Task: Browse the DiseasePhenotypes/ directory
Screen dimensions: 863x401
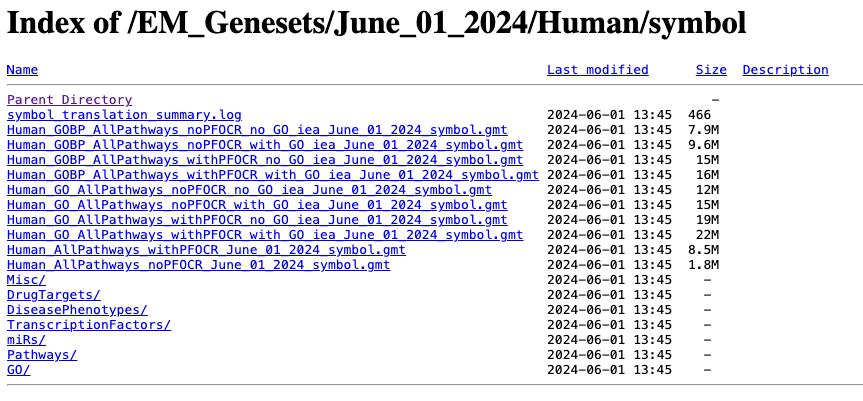Action: (77, 310)
